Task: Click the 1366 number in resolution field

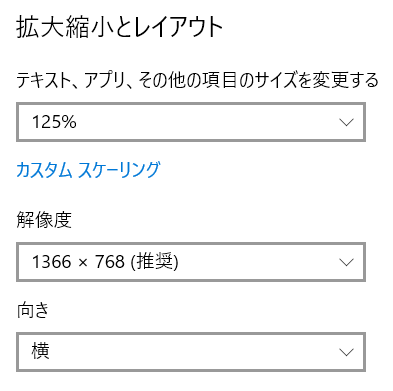Action: 52,262
